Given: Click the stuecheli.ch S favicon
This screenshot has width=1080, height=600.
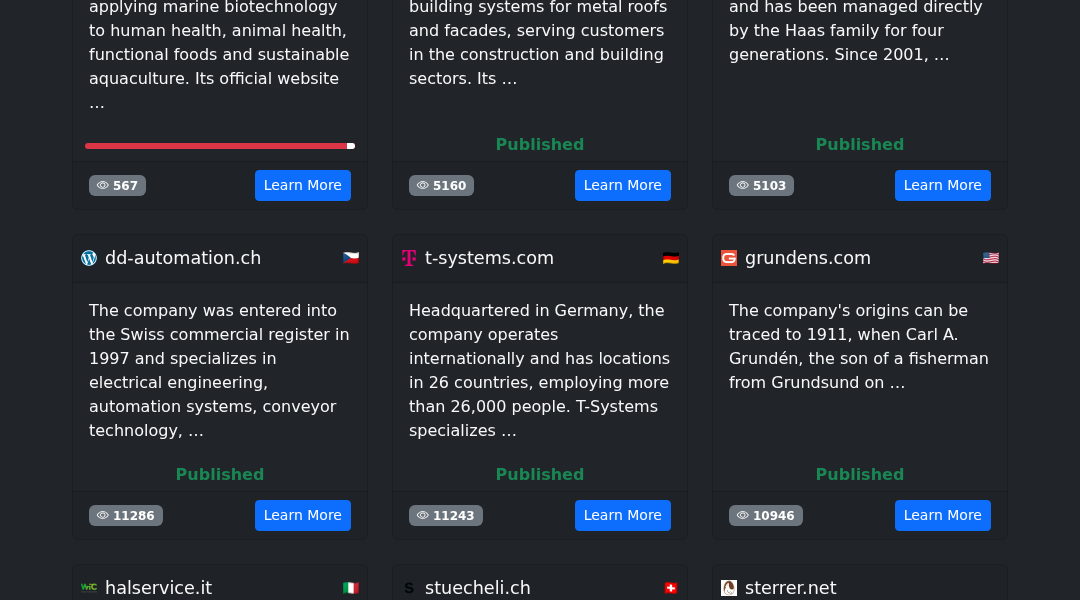Looking at the screenshot, I should (x=409, y=588).
